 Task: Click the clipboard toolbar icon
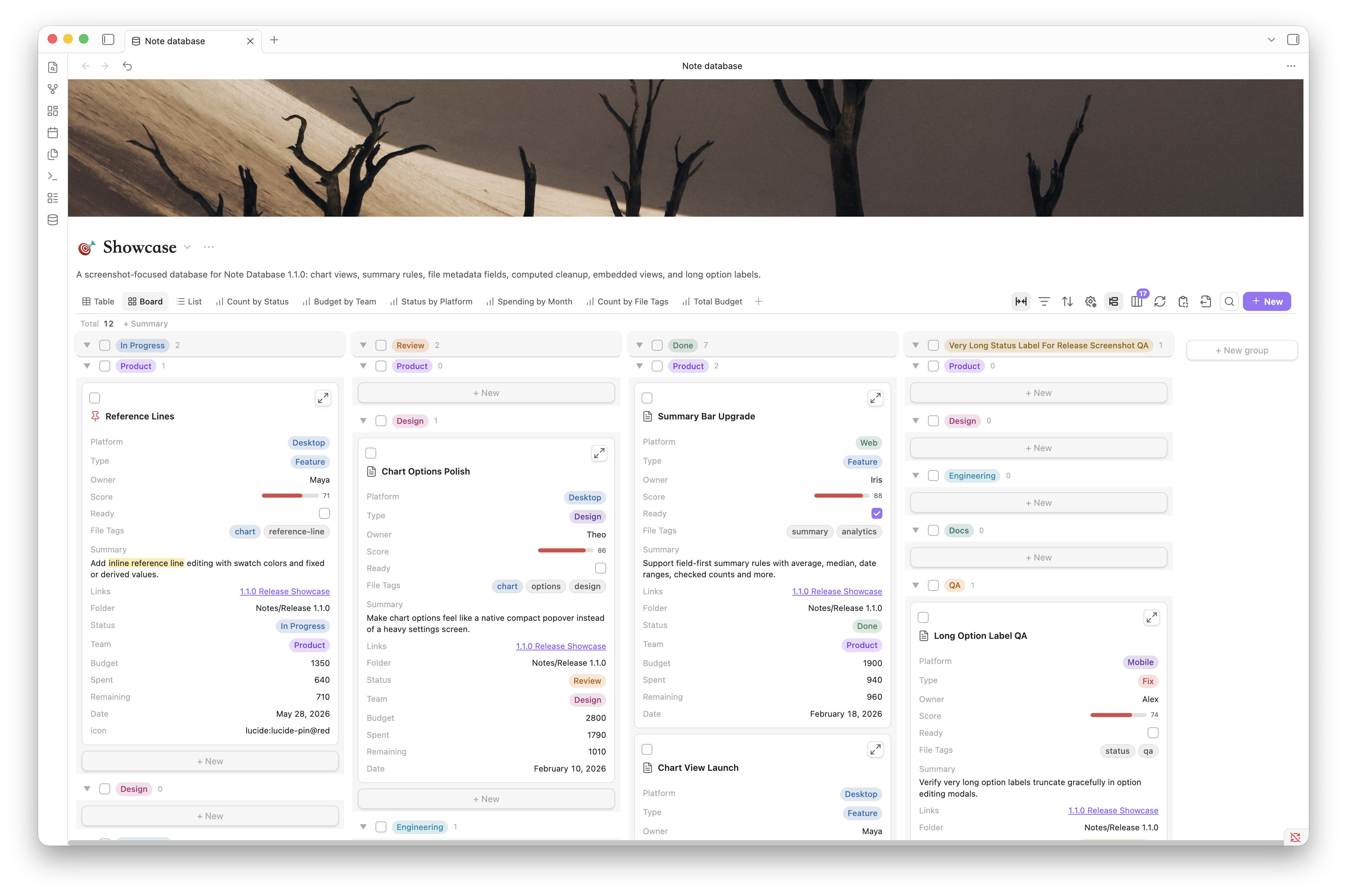[1183, 301]
